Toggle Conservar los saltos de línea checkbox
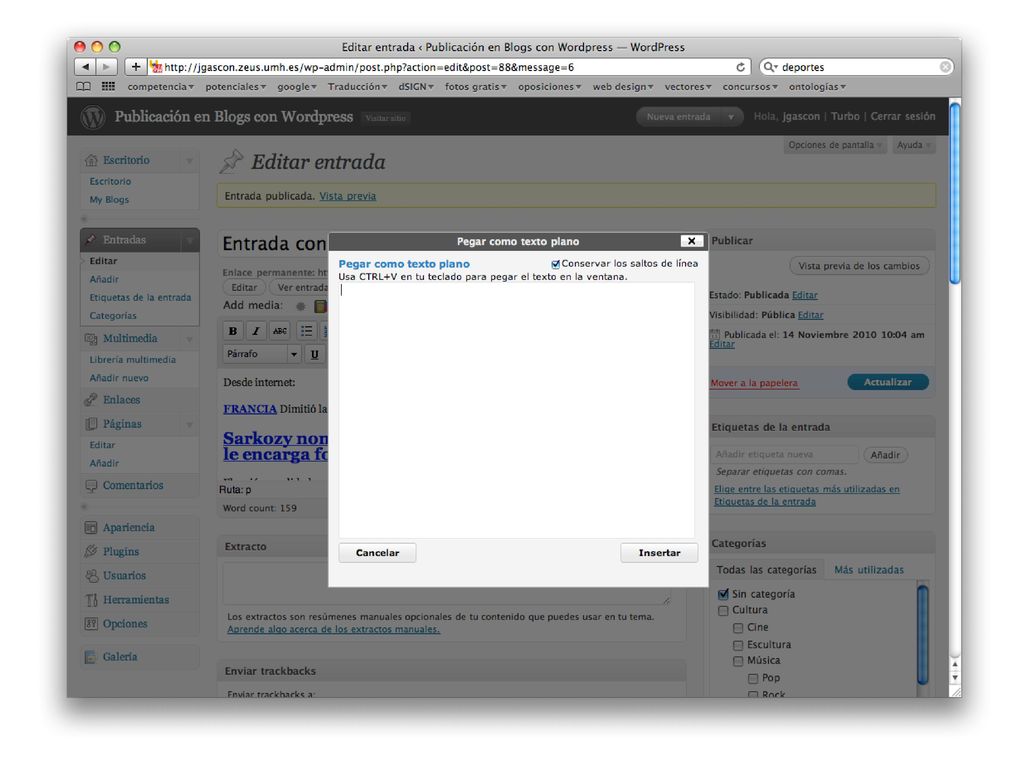 tap(556, 264)
